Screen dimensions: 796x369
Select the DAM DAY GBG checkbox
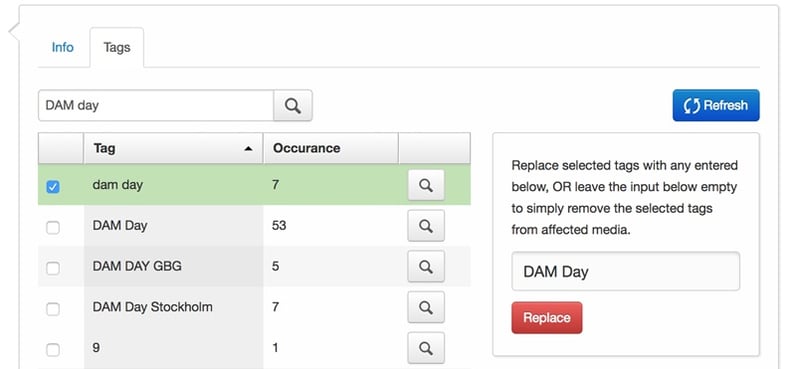point(53,268)
